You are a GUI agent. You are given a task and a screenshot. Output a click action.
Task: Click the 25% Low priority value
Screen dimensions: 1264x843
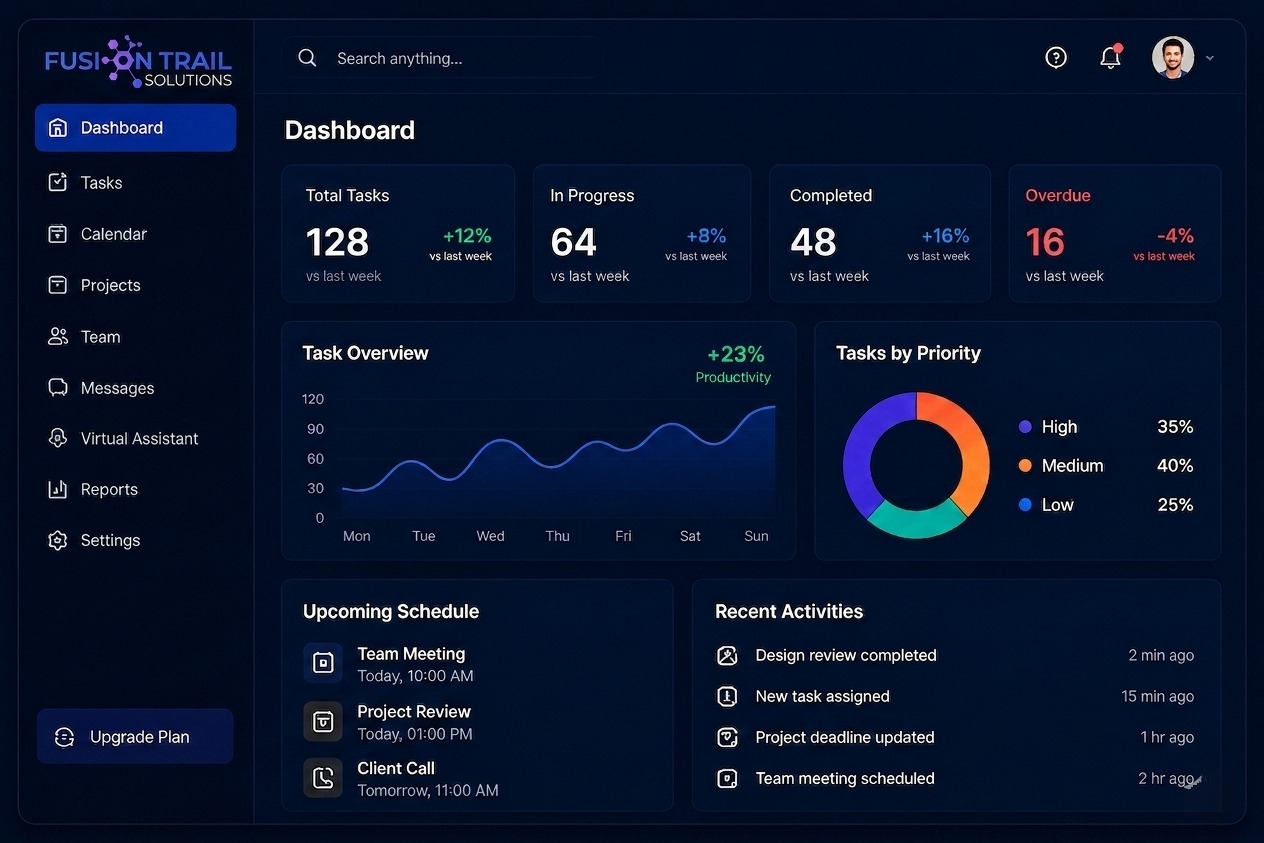click(x=1175, y=505)
